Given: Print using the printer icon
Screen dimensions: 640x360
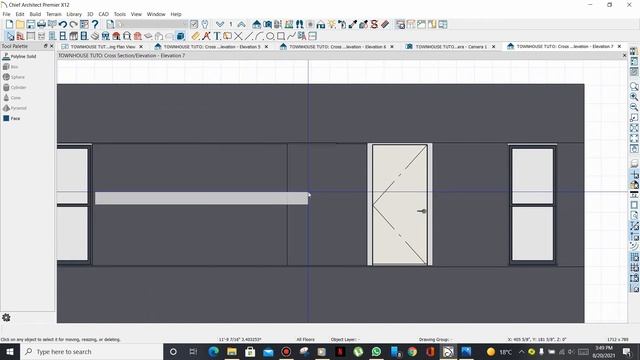Looking at the screenshot, I should [41, 24].
